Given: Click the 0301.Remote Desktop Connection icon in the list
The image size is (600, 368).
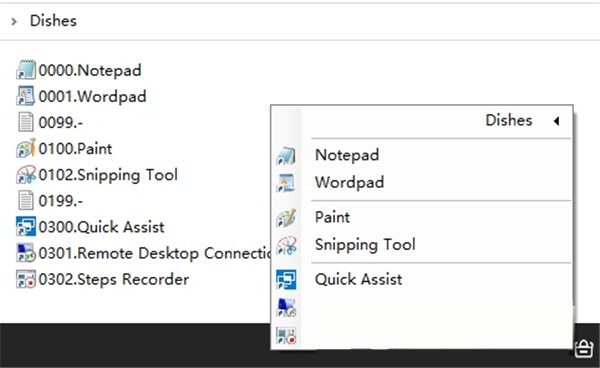Looking at the screenshot, I should tap(26, 253).
